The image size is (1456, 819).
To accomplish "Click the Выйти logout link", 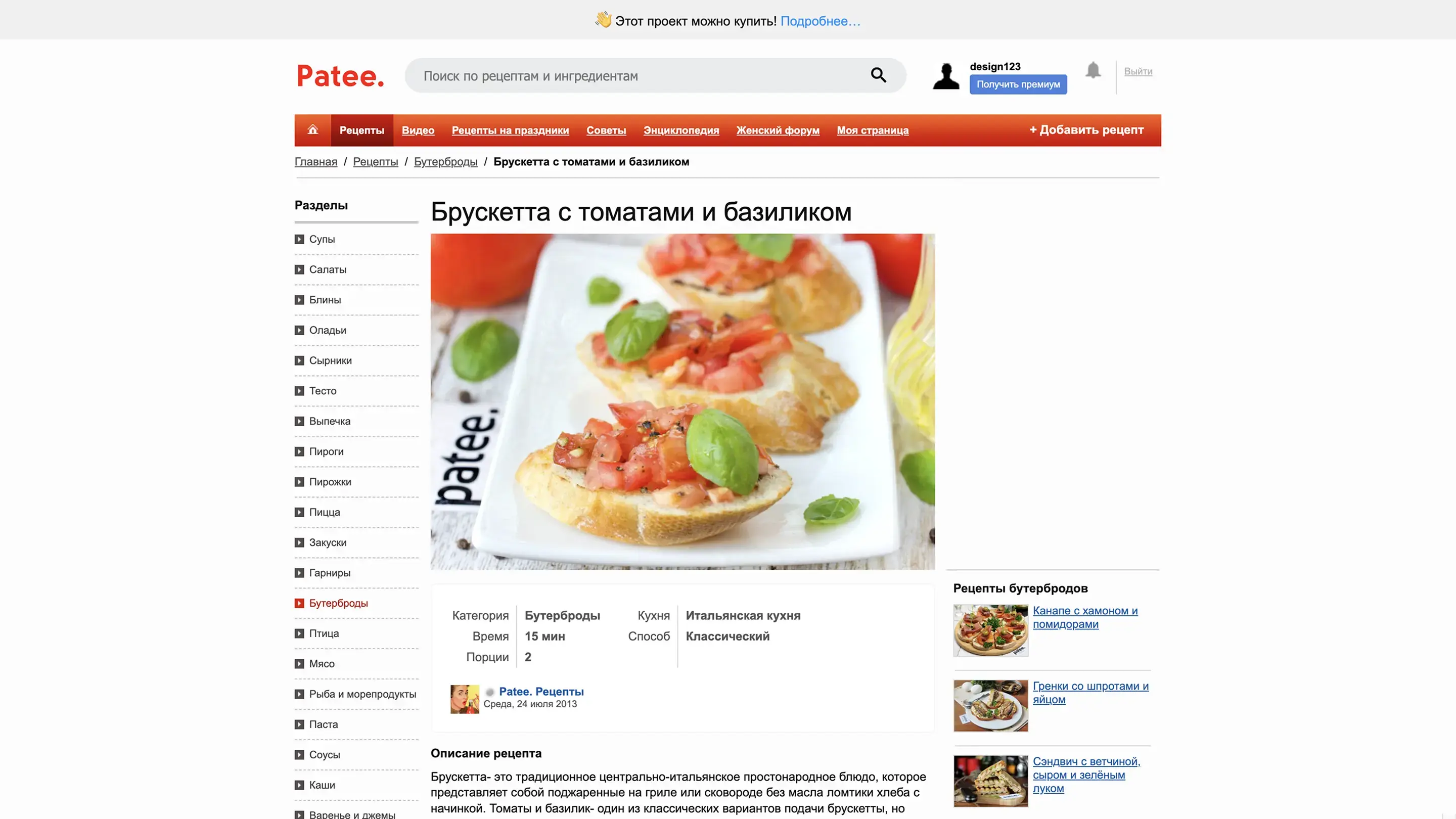I will (x=1138, y=71).
